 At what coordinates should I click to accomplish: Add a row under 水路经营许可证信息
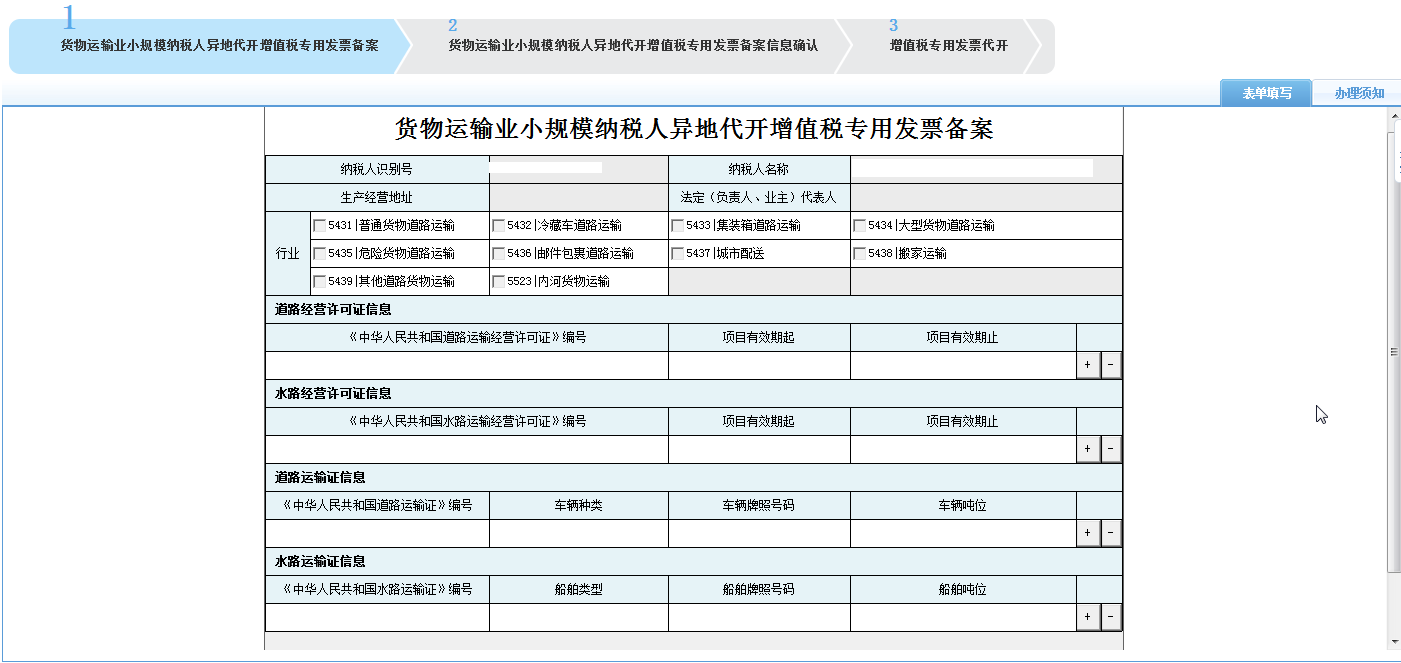click(x=1087, y=448)
